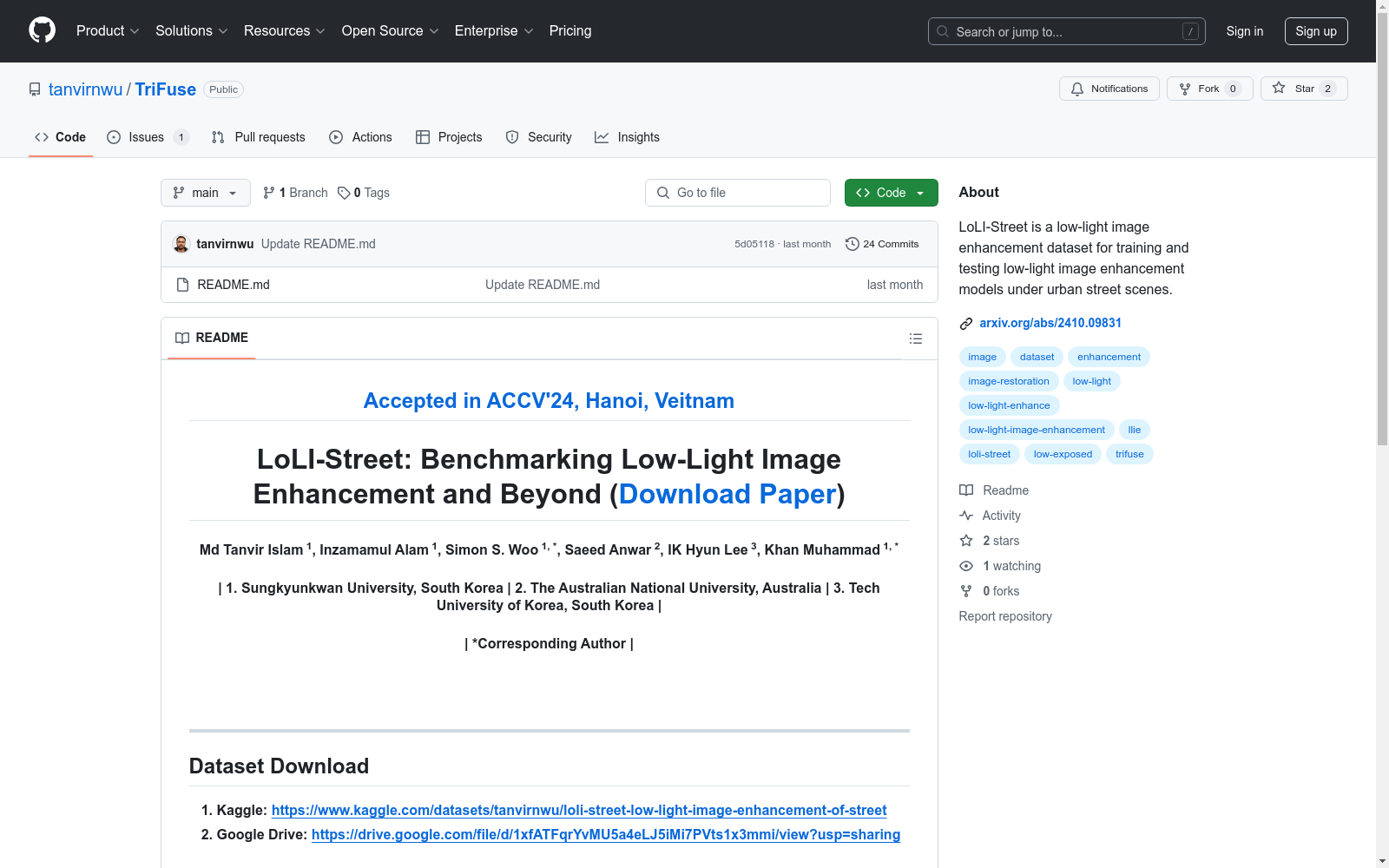Expand the Resources menu
1389x868 pixels.
click(285, 30)
